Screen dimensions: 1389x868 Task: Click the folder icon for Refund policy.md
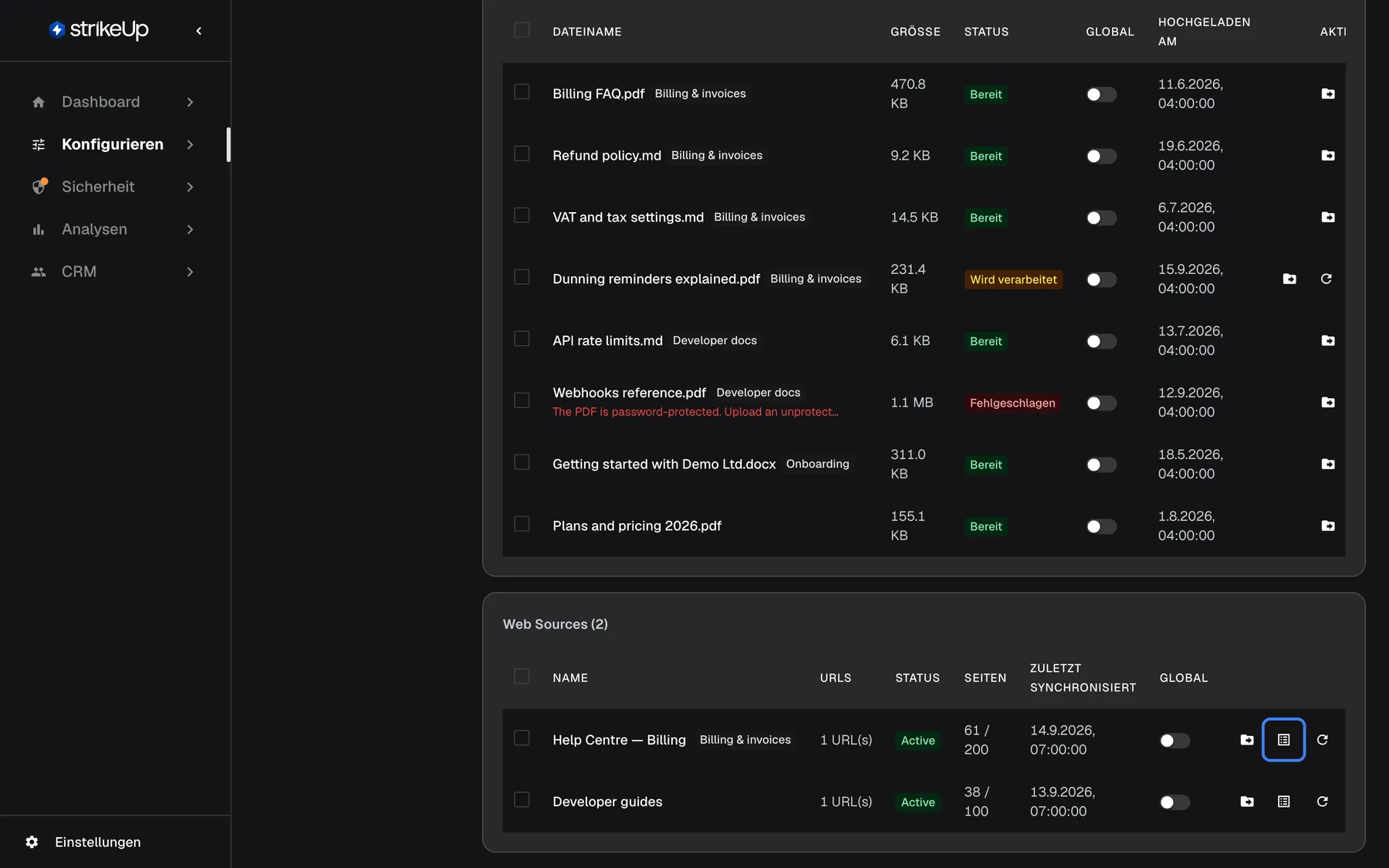(1327, 155)
